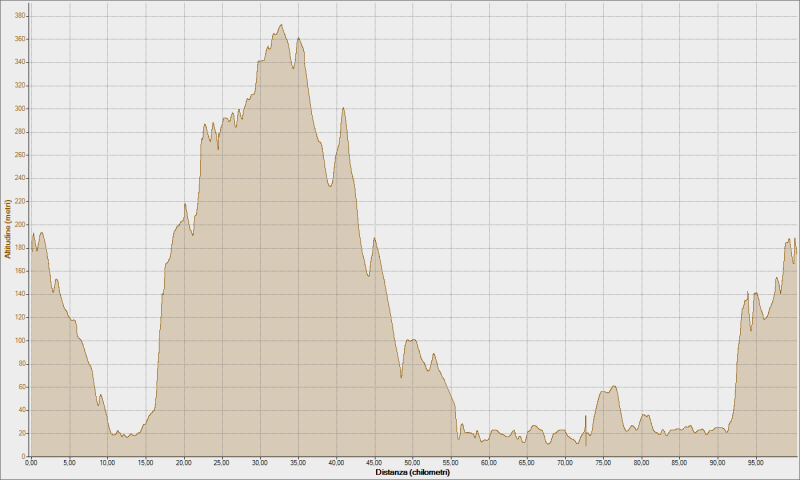Click the 75,00 distance axis label
This screenshot has width=800, height=480.
click(603, 463)
